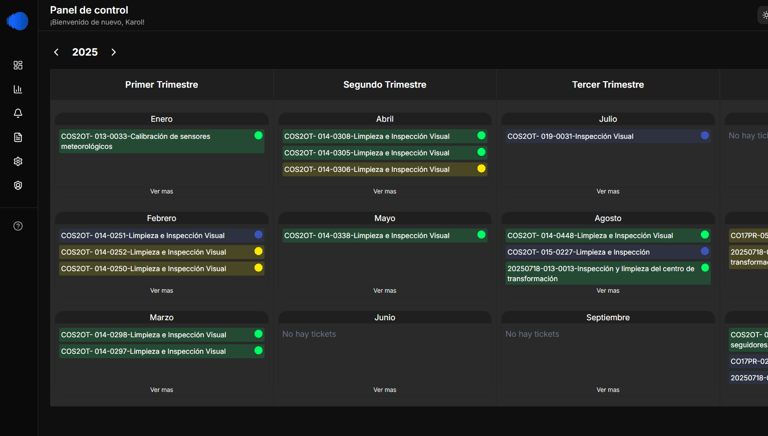Open ticket COS2OT- 014-0298 in Marzo

[162, 335]
